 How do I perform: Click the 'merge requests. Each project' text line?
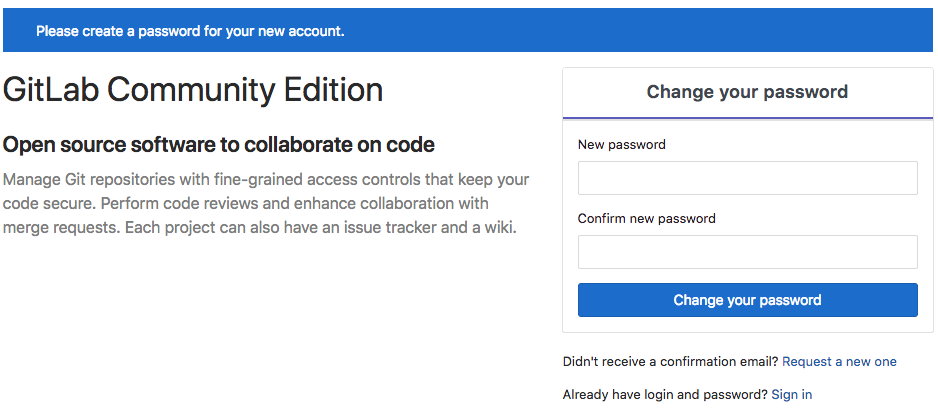tap(259, 228)
